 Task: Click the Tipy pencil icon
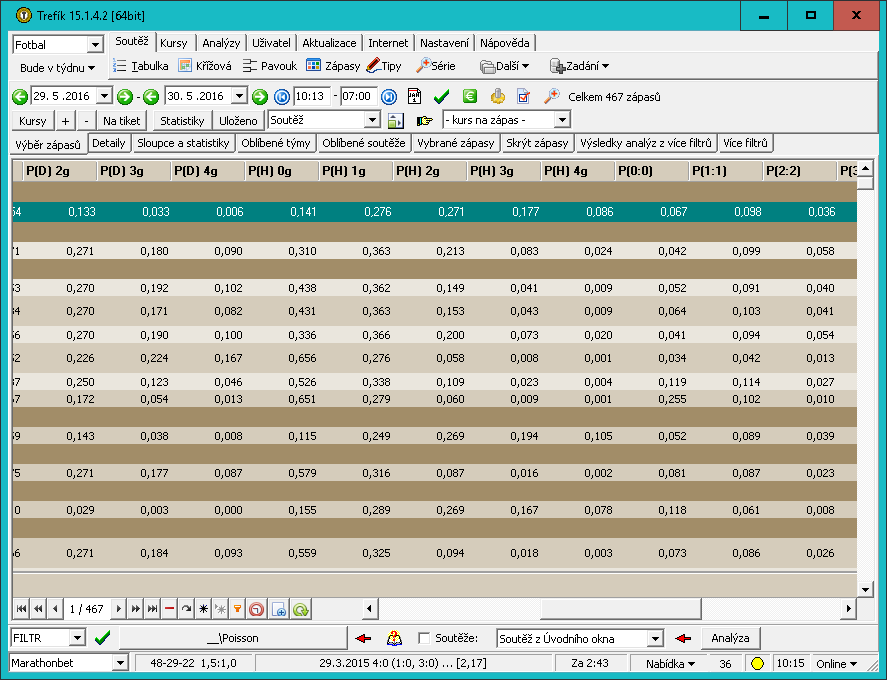[373, 66]
